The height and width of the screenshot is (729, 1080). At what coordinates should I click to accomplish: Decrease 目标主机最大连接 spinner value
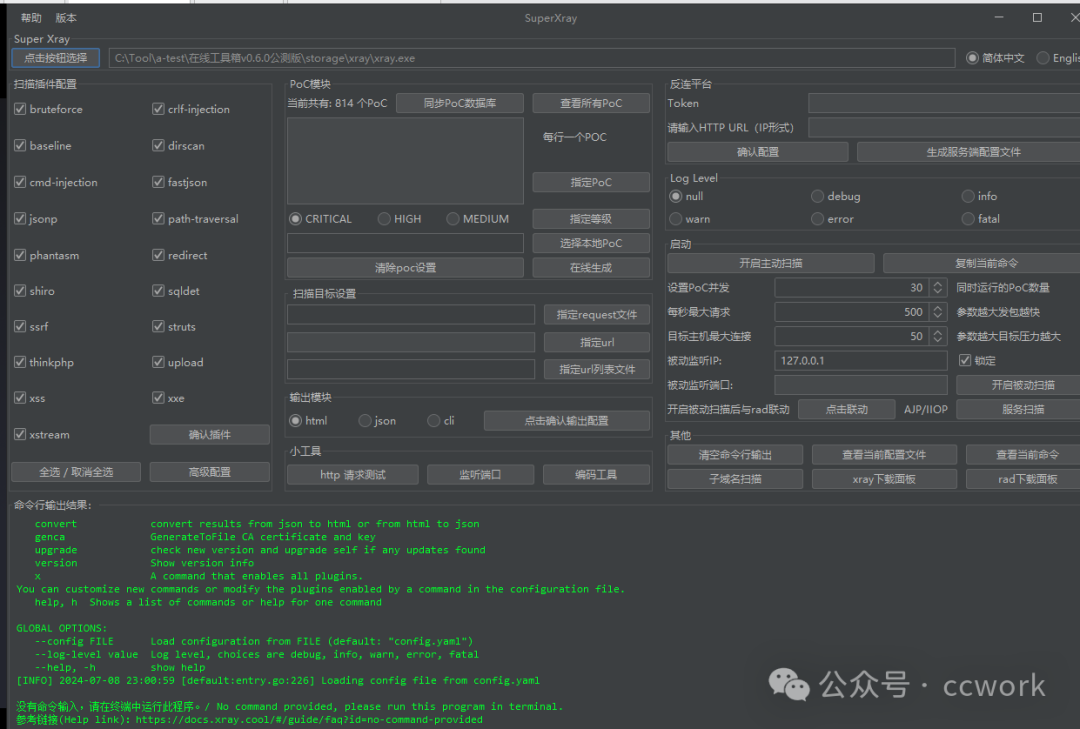937,340
